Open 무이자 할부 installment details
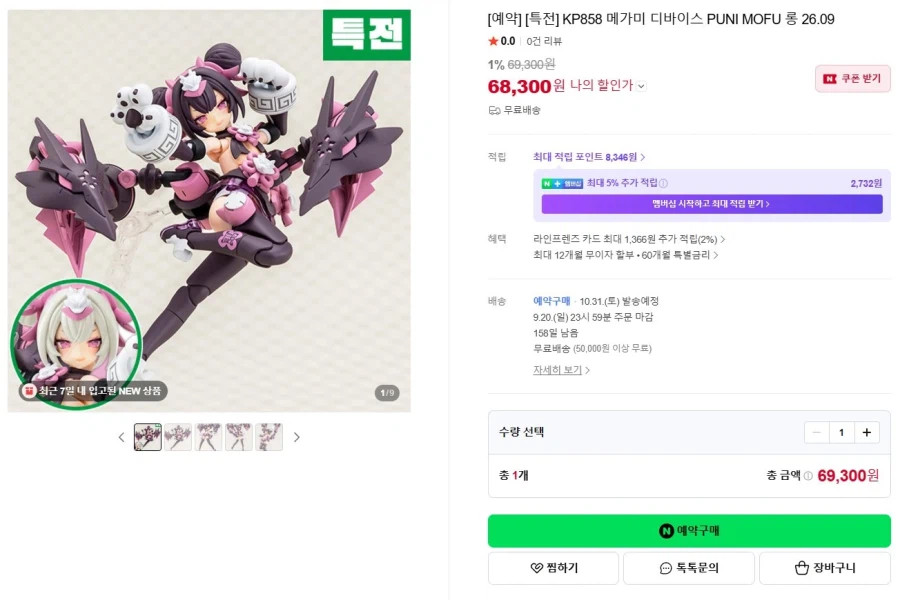The image size is (900, 600). [x=626, y=255]
